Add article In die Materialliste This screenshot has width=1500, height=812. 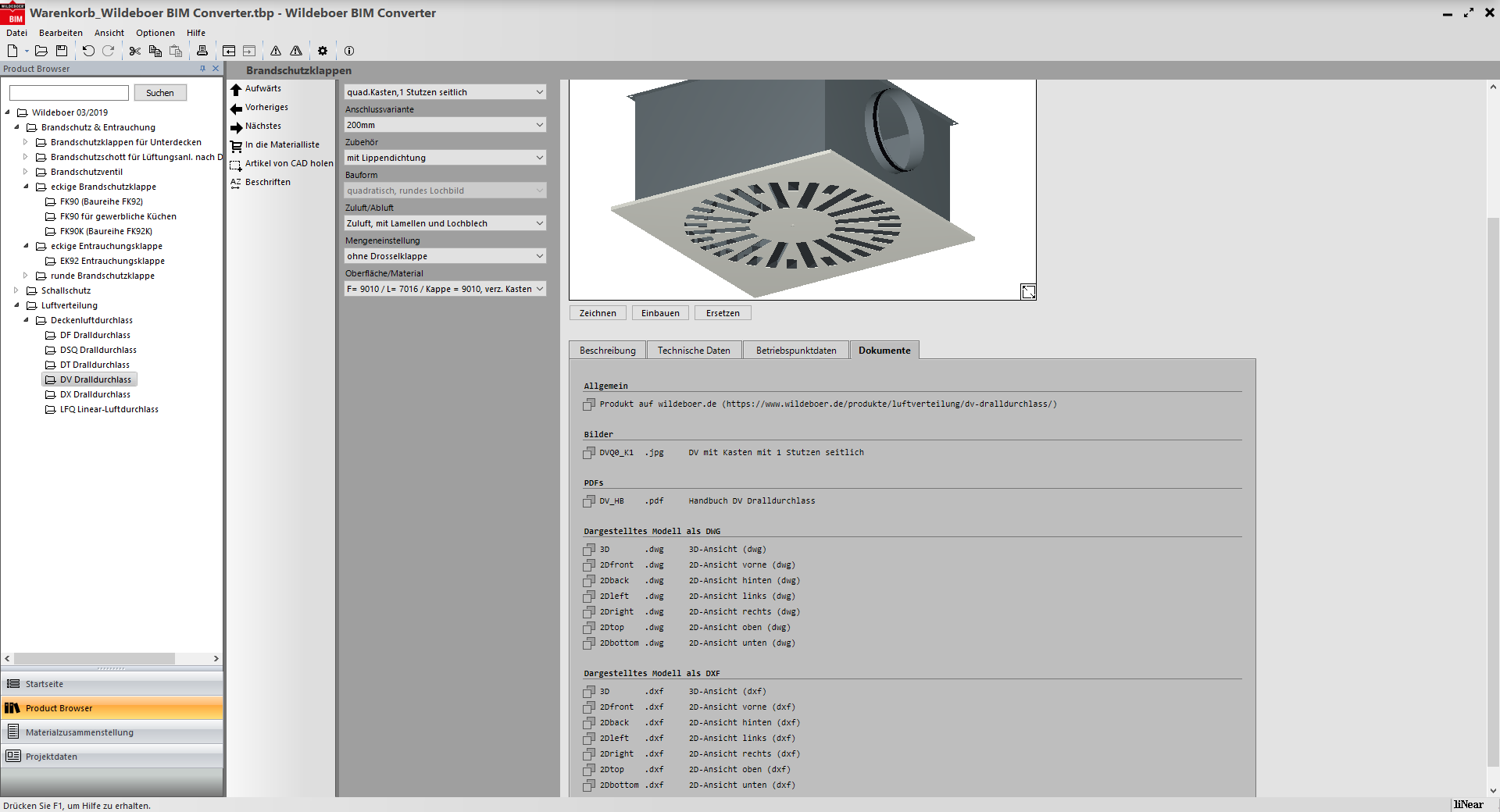point(275,145)
